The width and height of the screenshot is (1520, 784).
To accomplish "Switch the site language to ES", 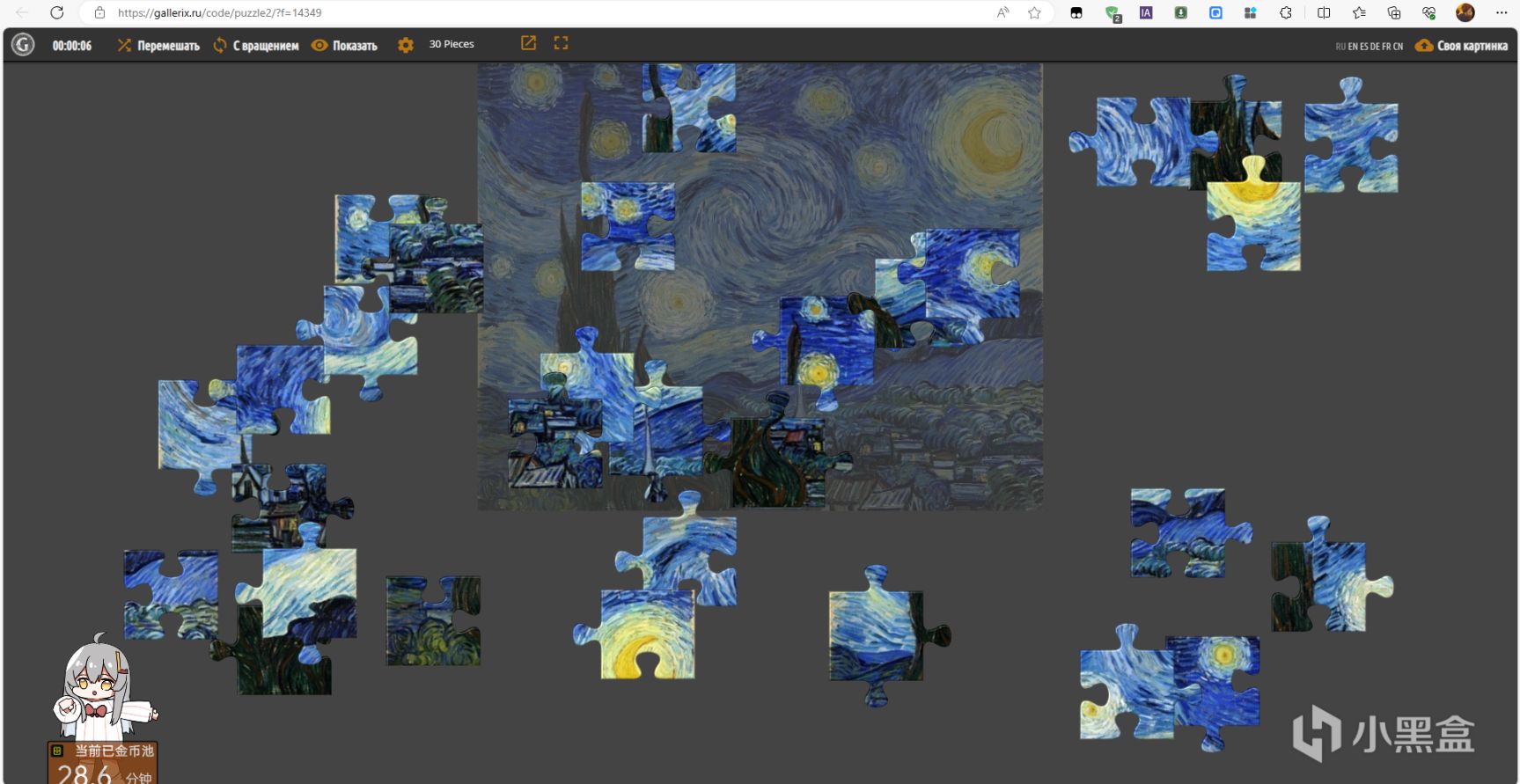I will [x=1363, y=47].
